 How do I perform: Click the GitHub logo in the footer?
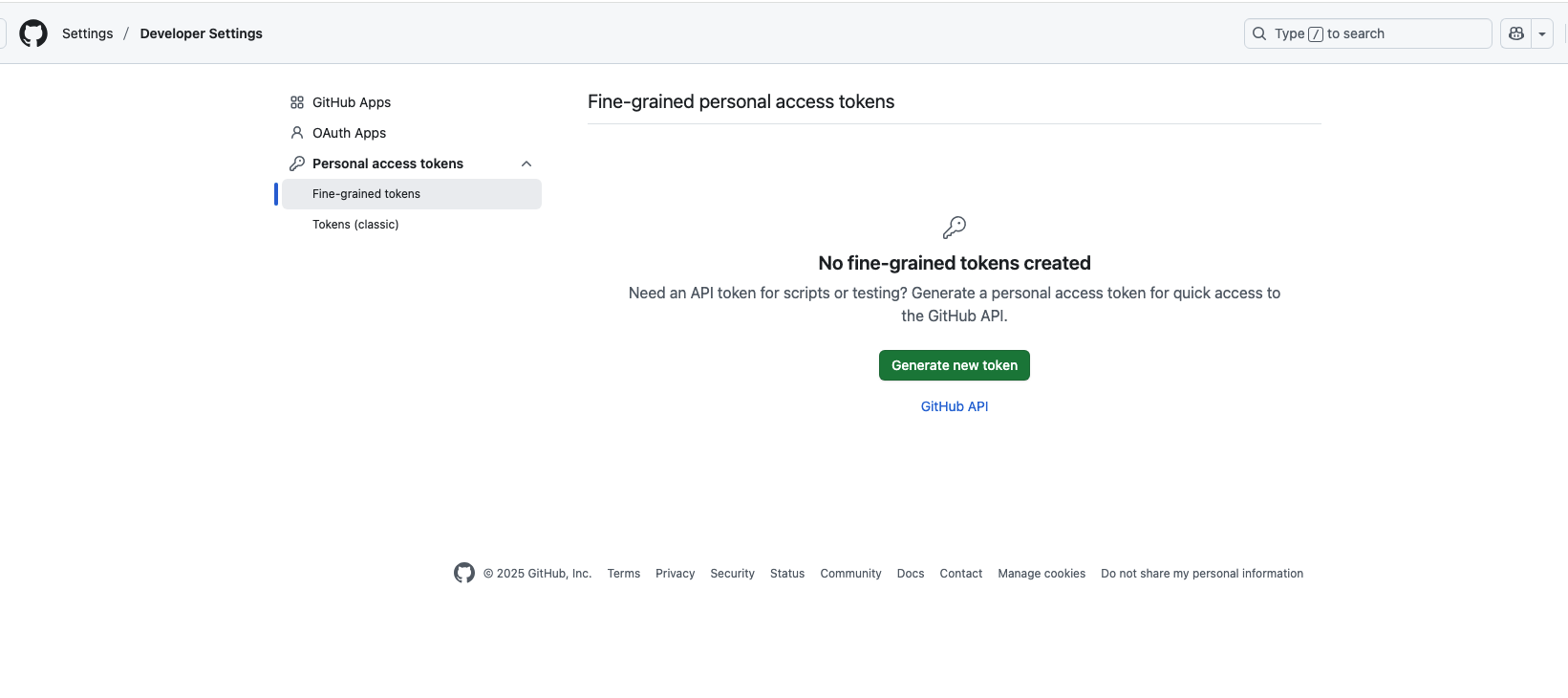coord(464,573)
